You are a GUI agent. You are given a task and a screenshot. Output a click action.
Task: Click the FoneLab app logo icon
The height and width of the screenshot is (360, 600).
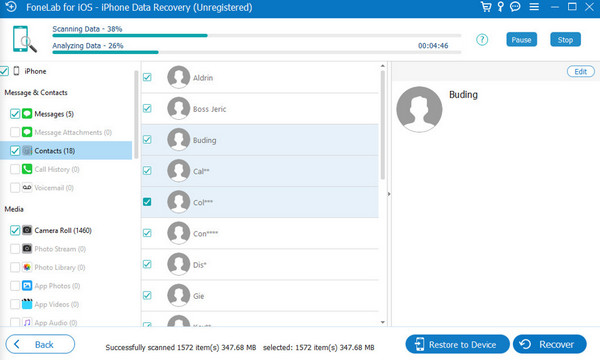[11, 7]
